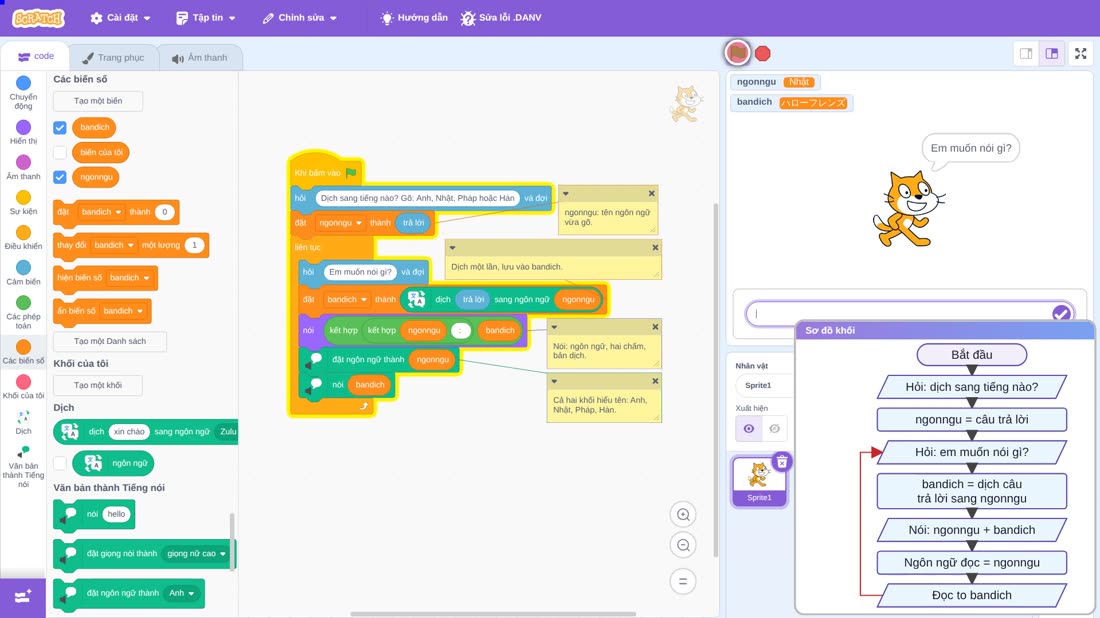The width and height of the screenshot is (1100, 618).
Task: Enter full screen stage mode
Action: [1080, 53]
